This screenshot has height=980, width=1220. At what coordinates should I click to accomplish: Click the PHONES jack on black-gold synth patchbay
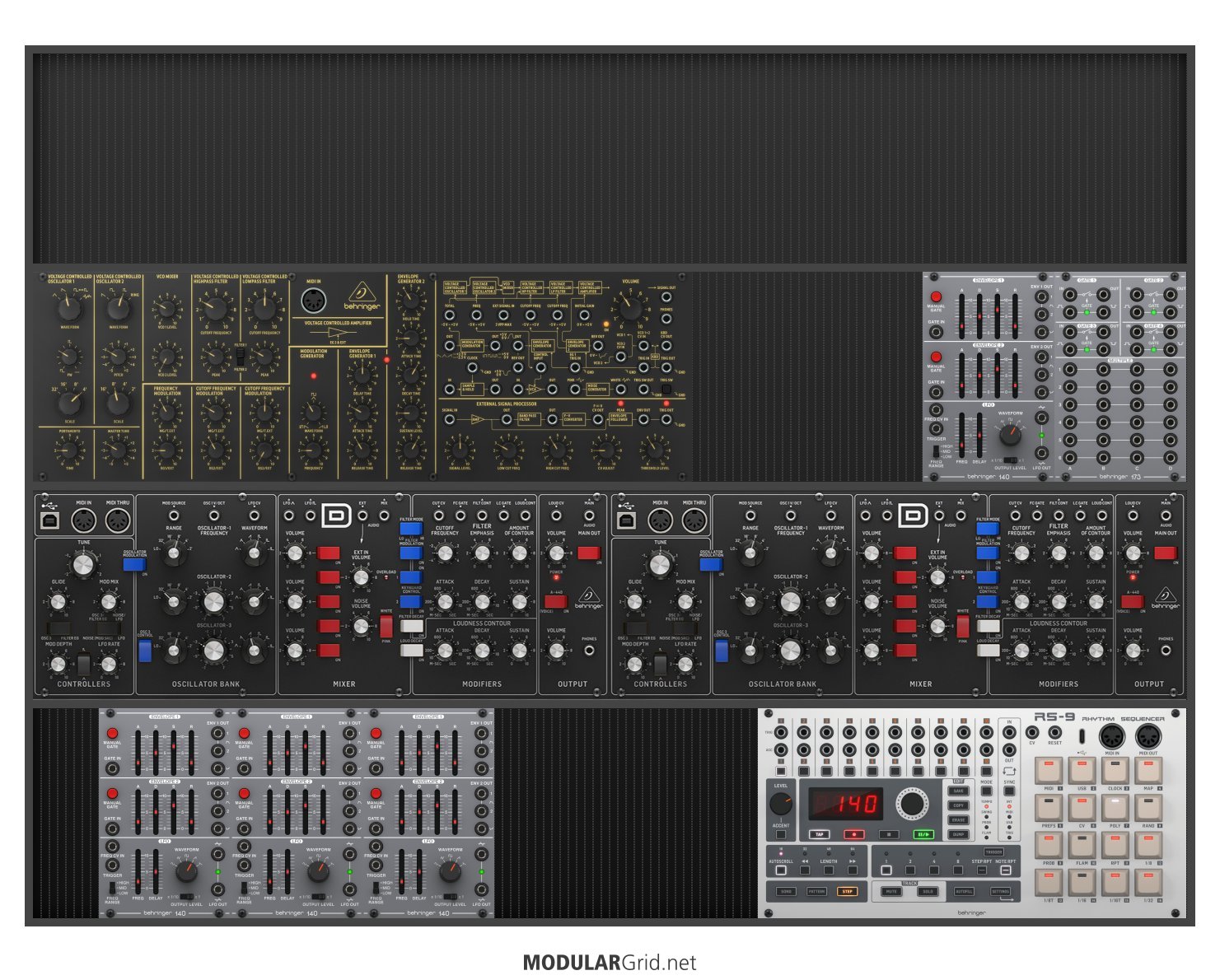point(666,319)
